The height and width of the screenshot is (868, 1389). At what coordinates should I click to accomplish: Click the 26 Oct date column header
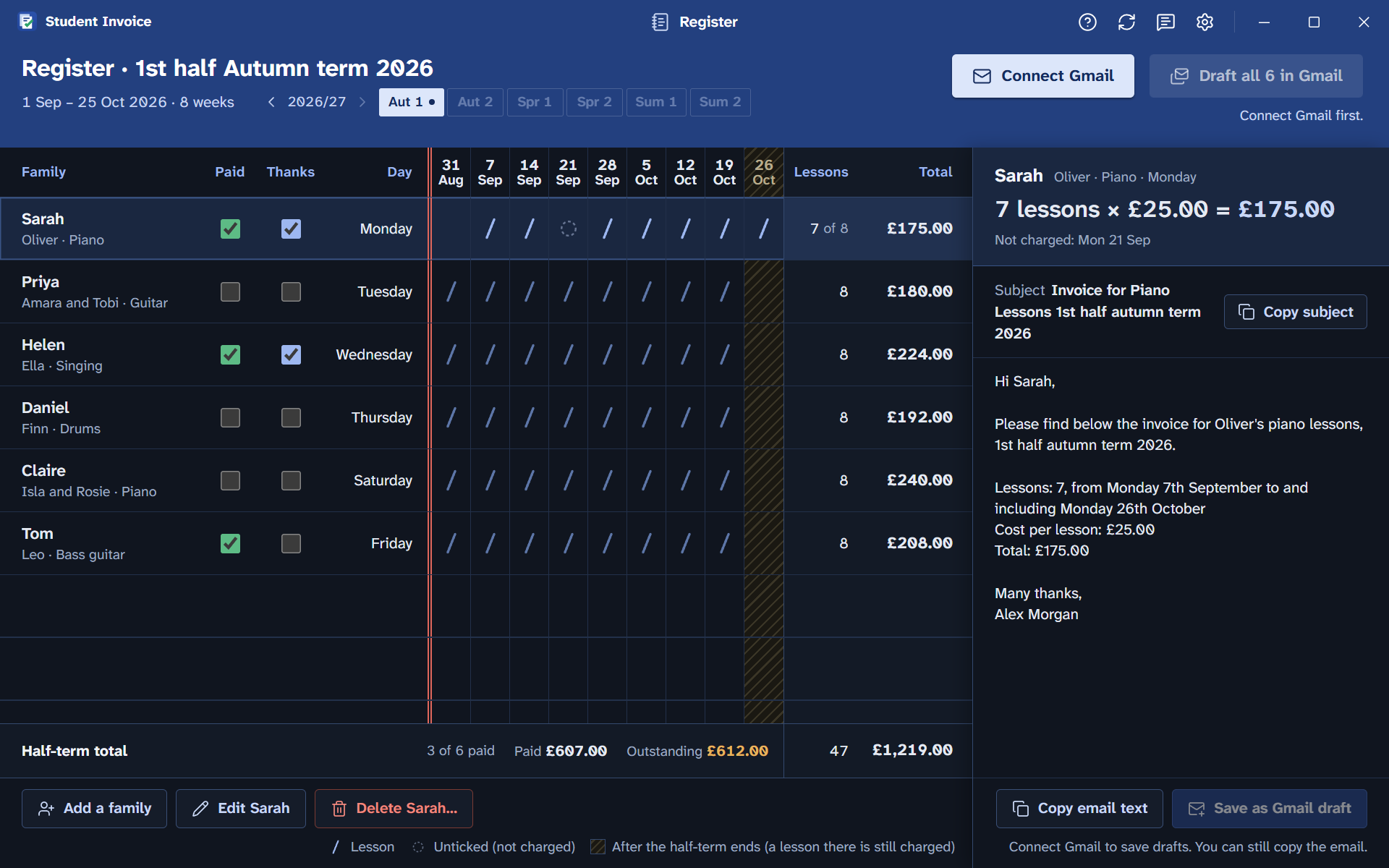point(764,172)
